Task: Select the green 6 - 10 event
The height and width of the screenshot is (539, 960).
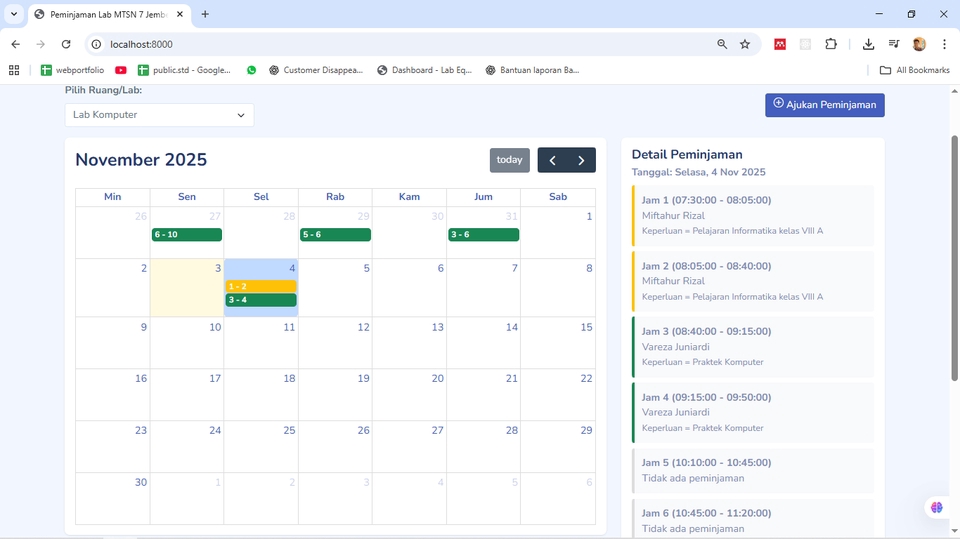Action: (x=187, y=235)
